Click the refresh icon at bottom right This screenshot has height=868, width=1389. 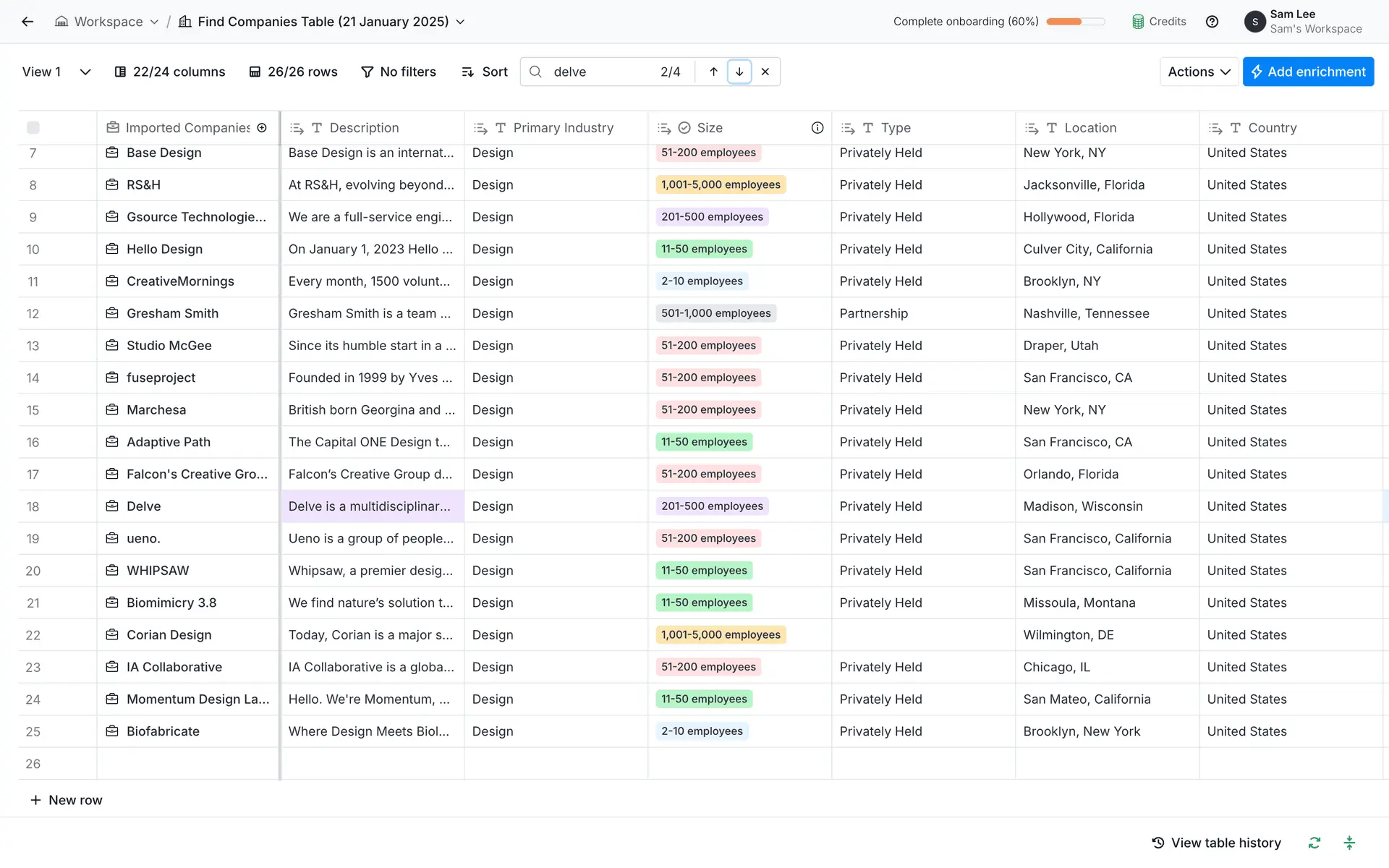coord(1314,843)
